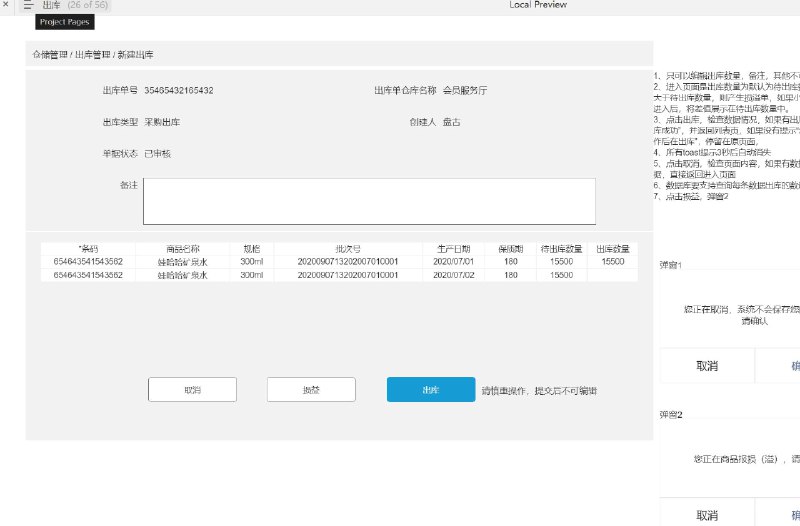800x526 pixels.
Task: Click the order number 35465432165432
Action: tap(179, 90)
